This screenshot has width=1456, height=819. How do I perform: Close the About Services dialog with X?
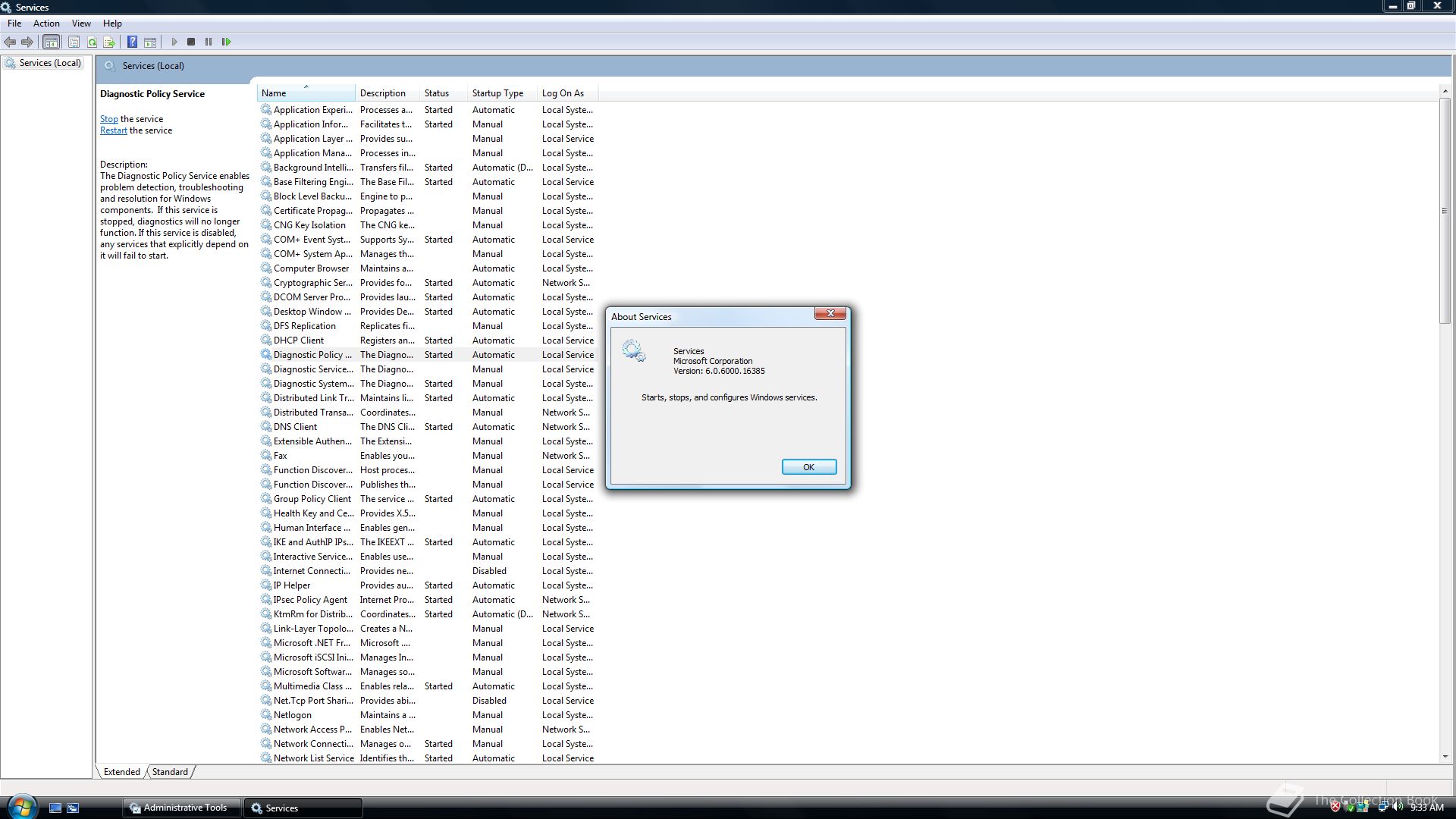pyautogui.click(x=830, y=313)
